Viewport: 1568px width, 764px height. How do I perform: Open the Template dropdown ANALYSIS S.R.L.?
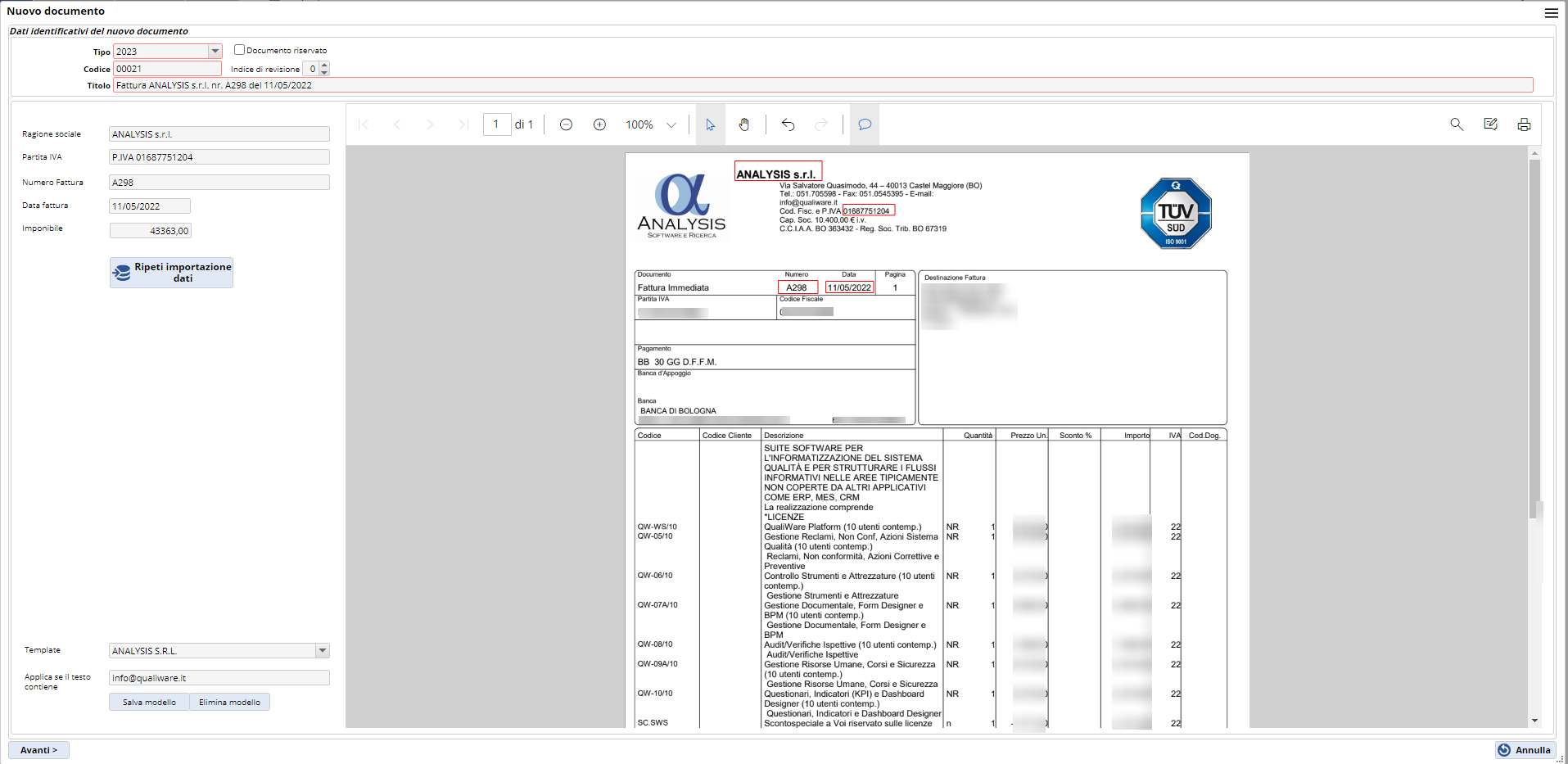(323, 651)
